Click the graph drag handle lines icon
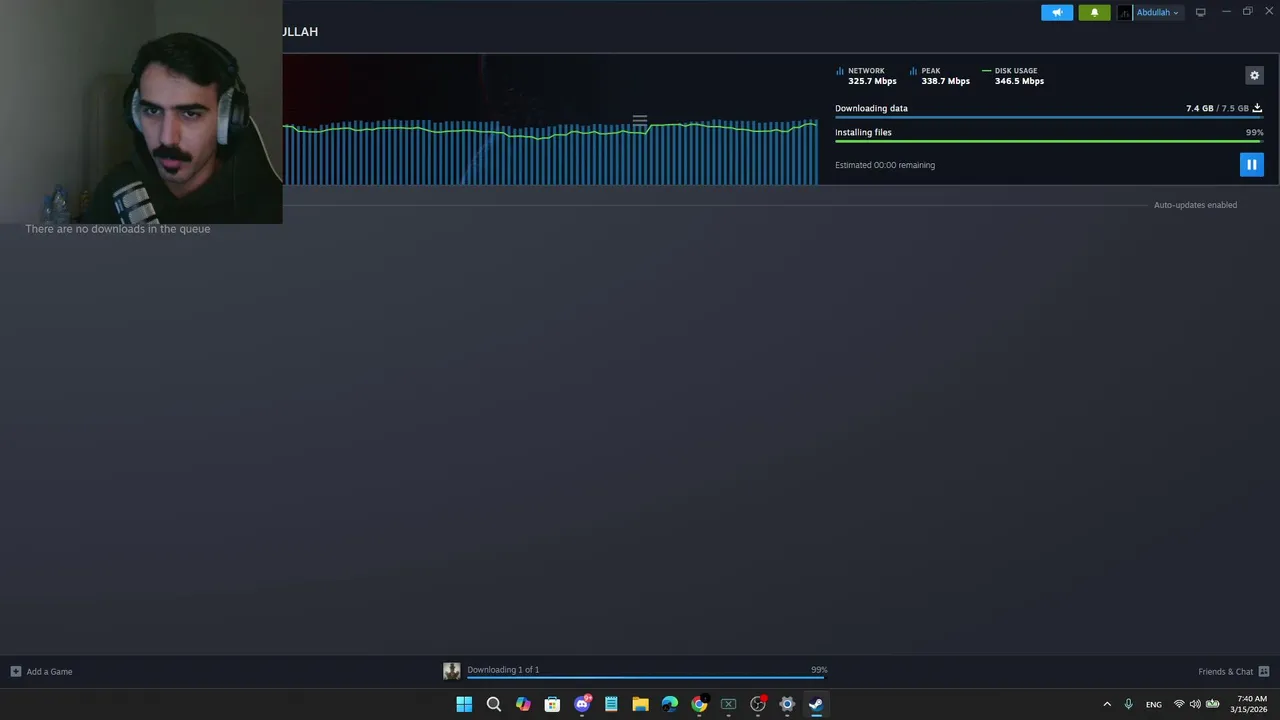The height and width of the screenshot is (720, 1280). [x=640, y=120]
